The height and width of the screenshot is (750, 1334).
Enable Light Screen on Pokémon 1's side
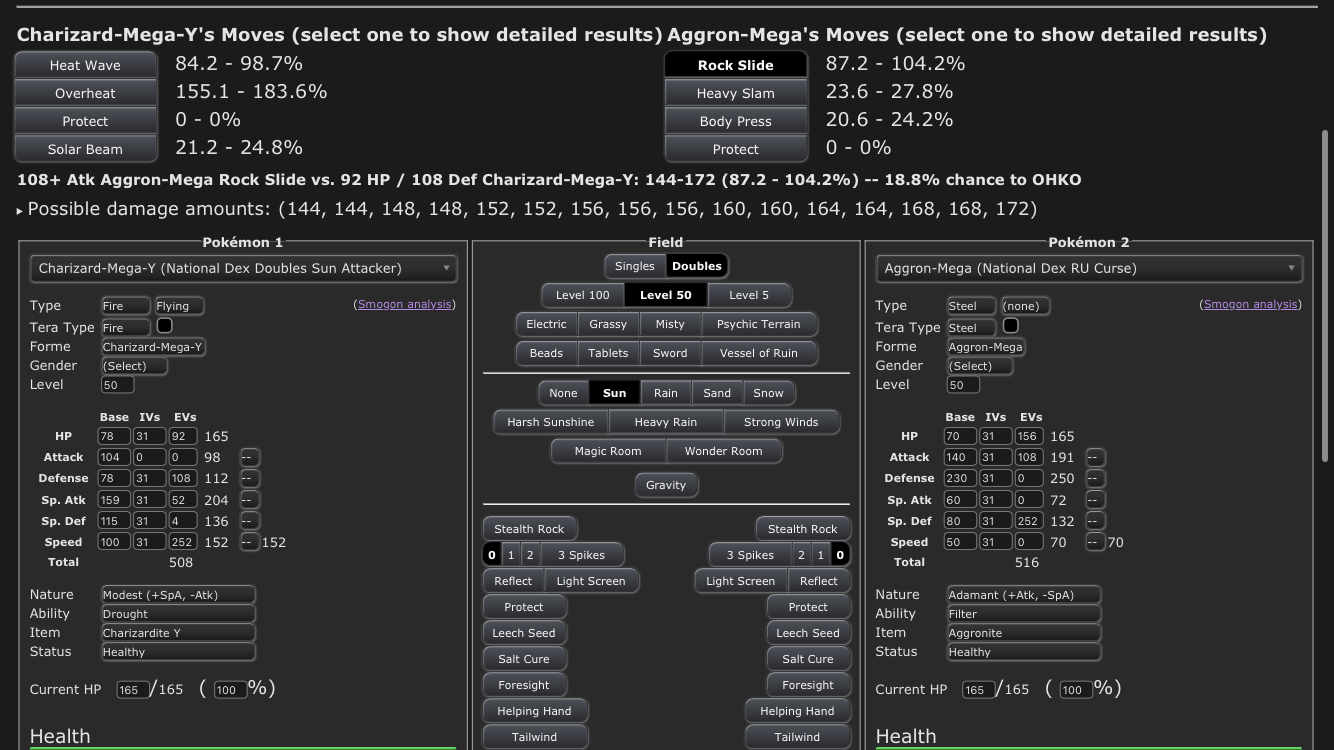[591, 581]
